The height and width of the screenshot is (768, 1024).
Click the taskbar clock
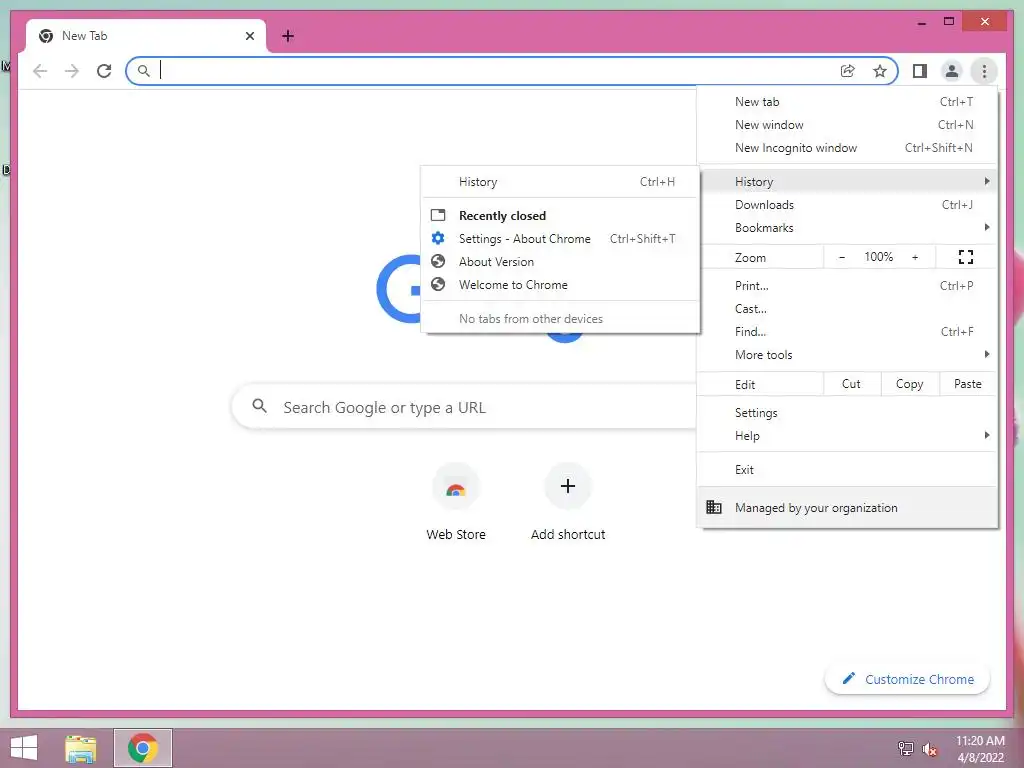click(980, 749)
